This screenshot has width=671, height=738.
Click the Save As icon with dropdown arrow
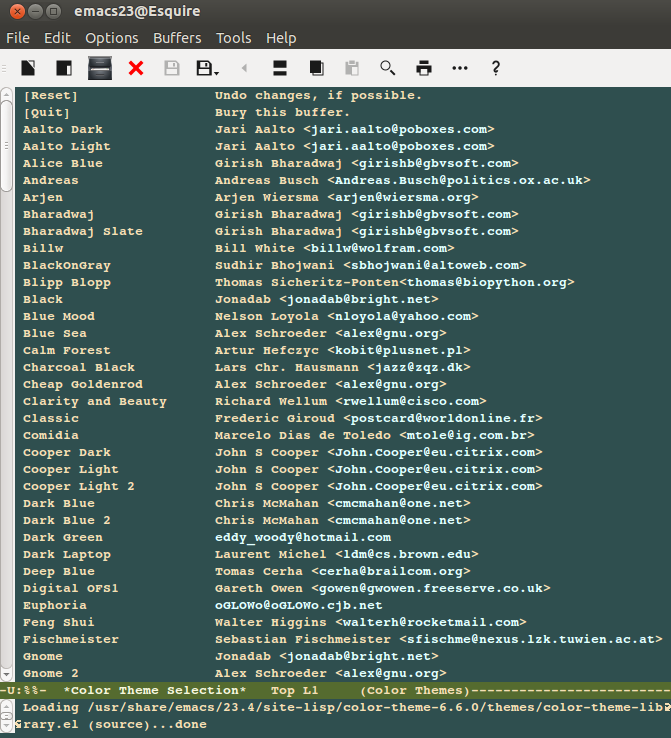(x=207, y=68)
